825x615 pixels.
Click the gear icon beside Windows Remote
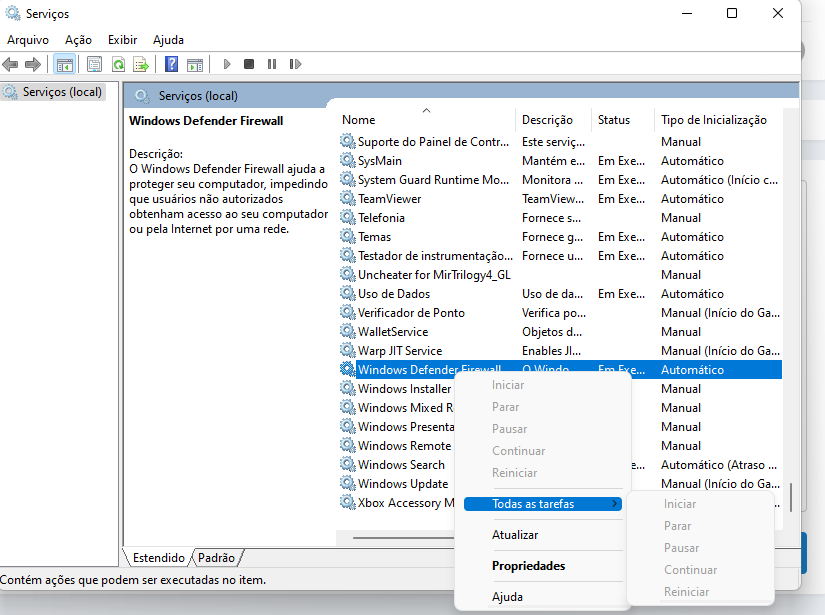click(x=347, y=445)
